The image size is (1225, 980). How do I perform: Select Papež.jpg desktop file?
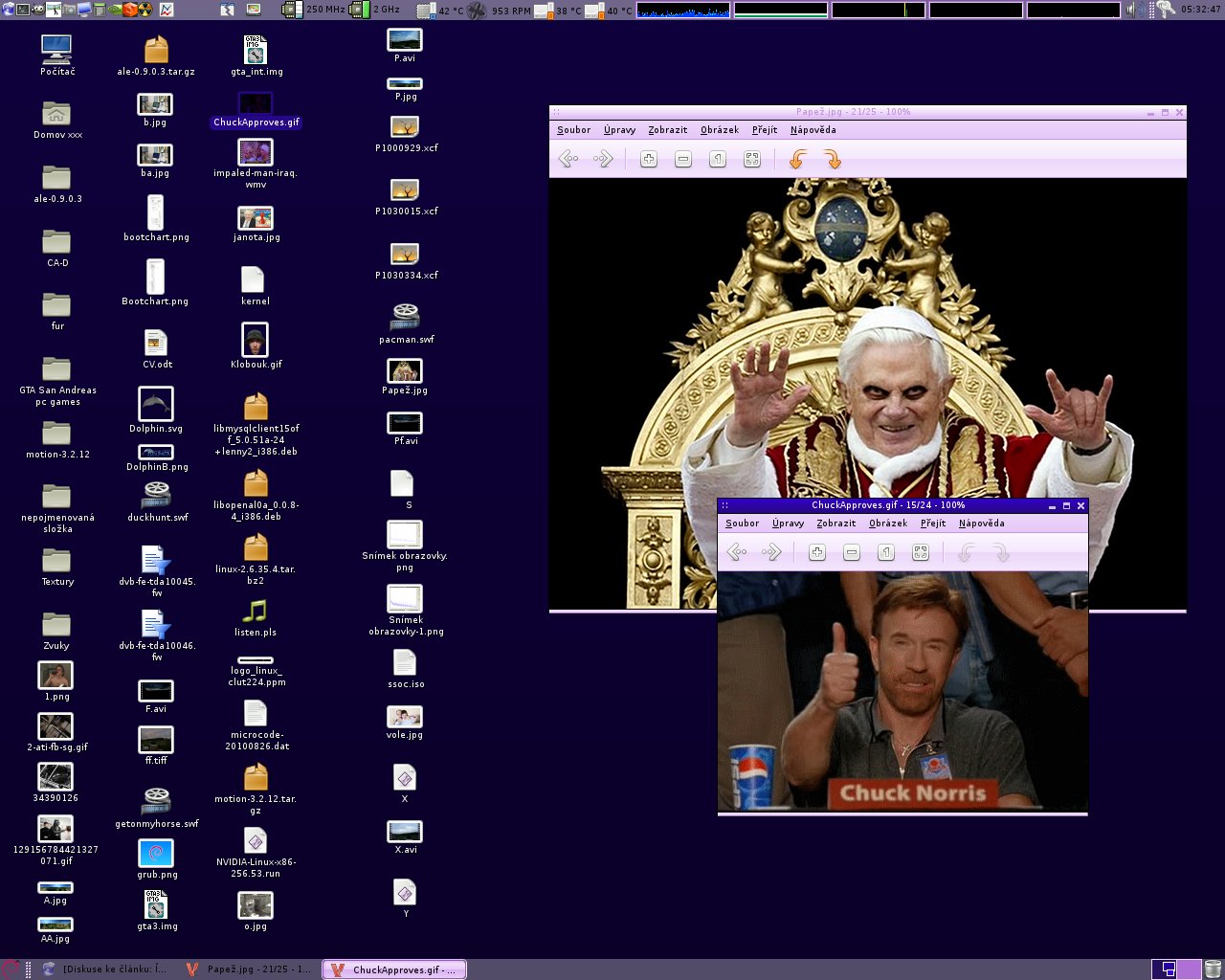click(x=405, y=376)
